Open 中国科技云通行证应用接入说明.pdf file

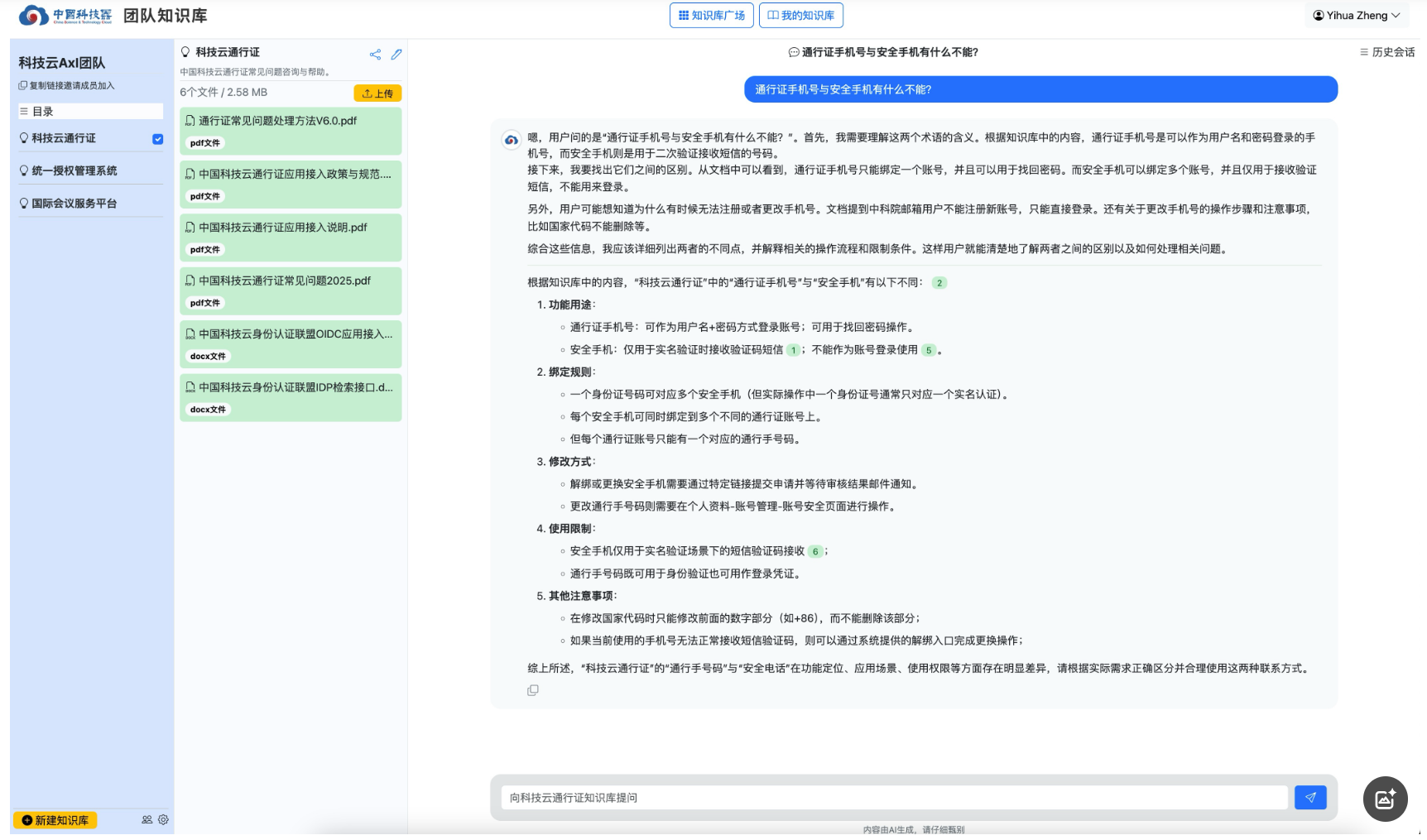[291, 238]
